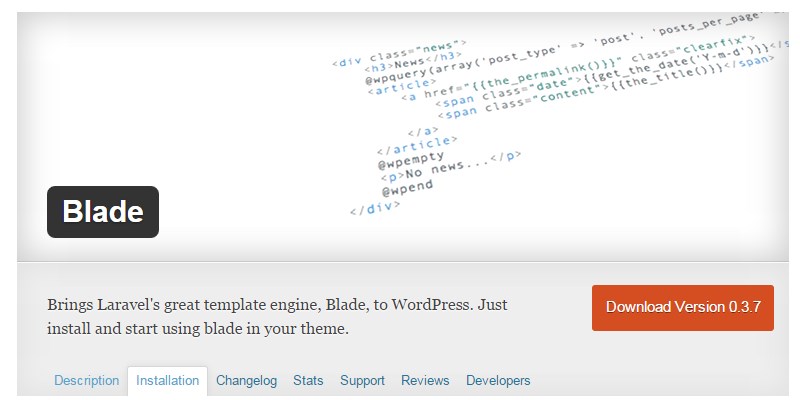800x400 pixels.
Task: Click the Download Version 0.3.7 button
Action: click(682, 307)
